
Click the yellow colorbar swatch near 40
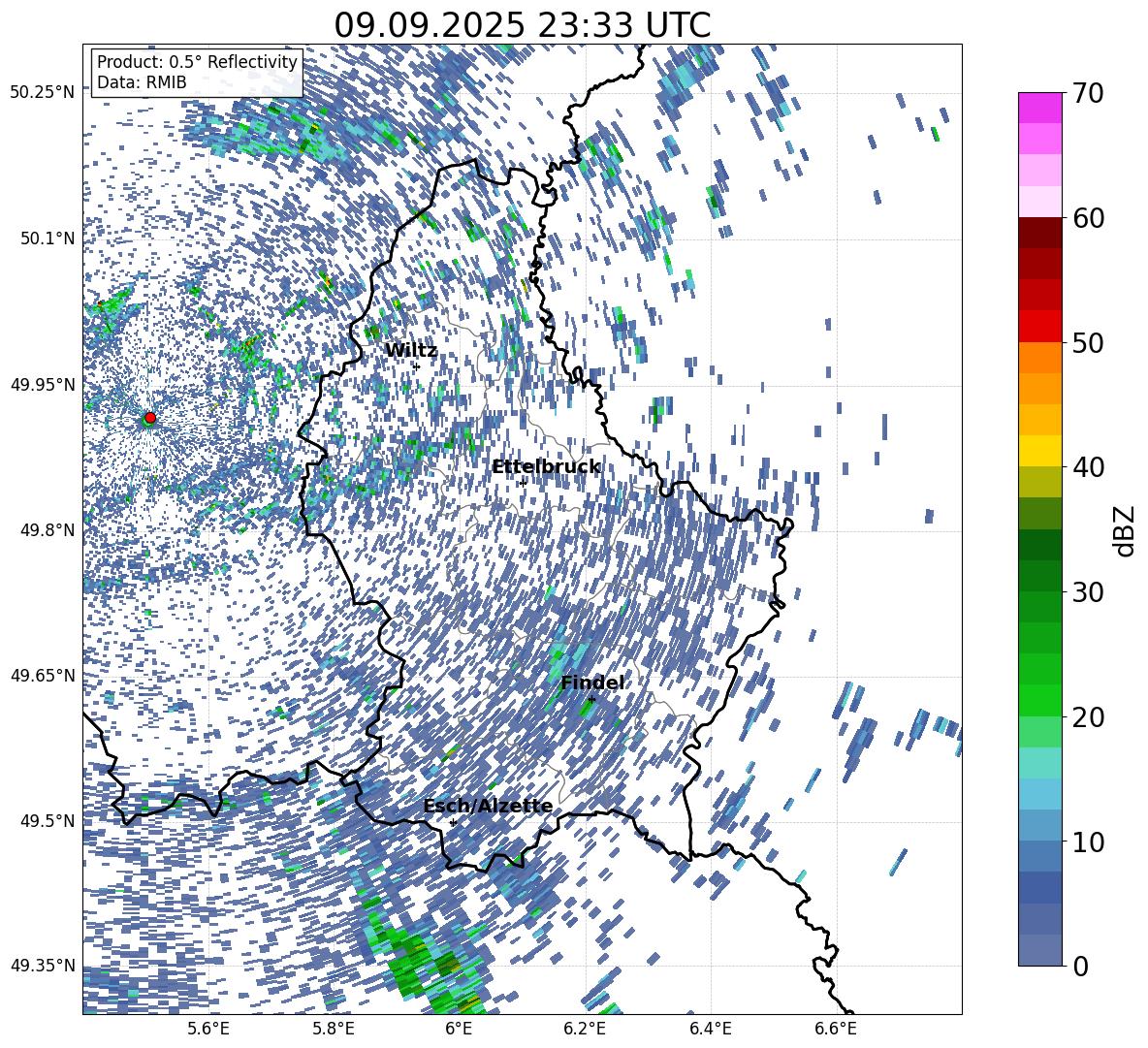click(x=1040, y=451)
